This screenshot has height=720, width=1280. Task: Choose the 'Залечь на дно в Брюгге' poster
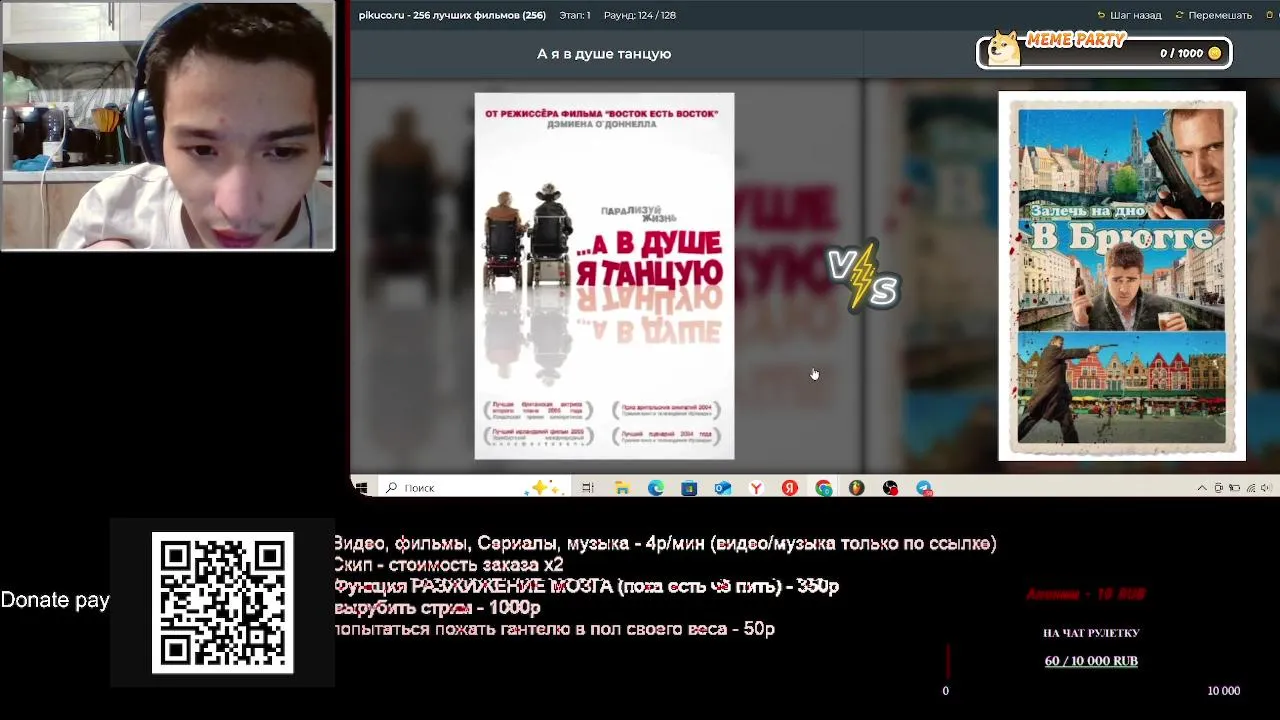(x=1122, y=276)
